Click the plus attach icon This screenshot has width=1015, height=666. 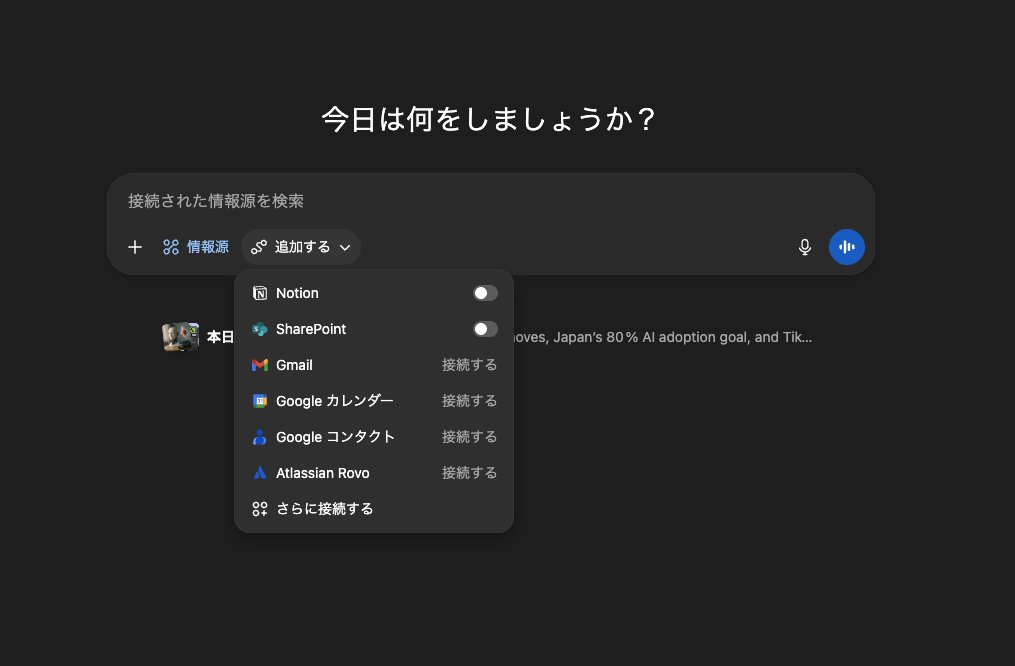tap(135, 247)
